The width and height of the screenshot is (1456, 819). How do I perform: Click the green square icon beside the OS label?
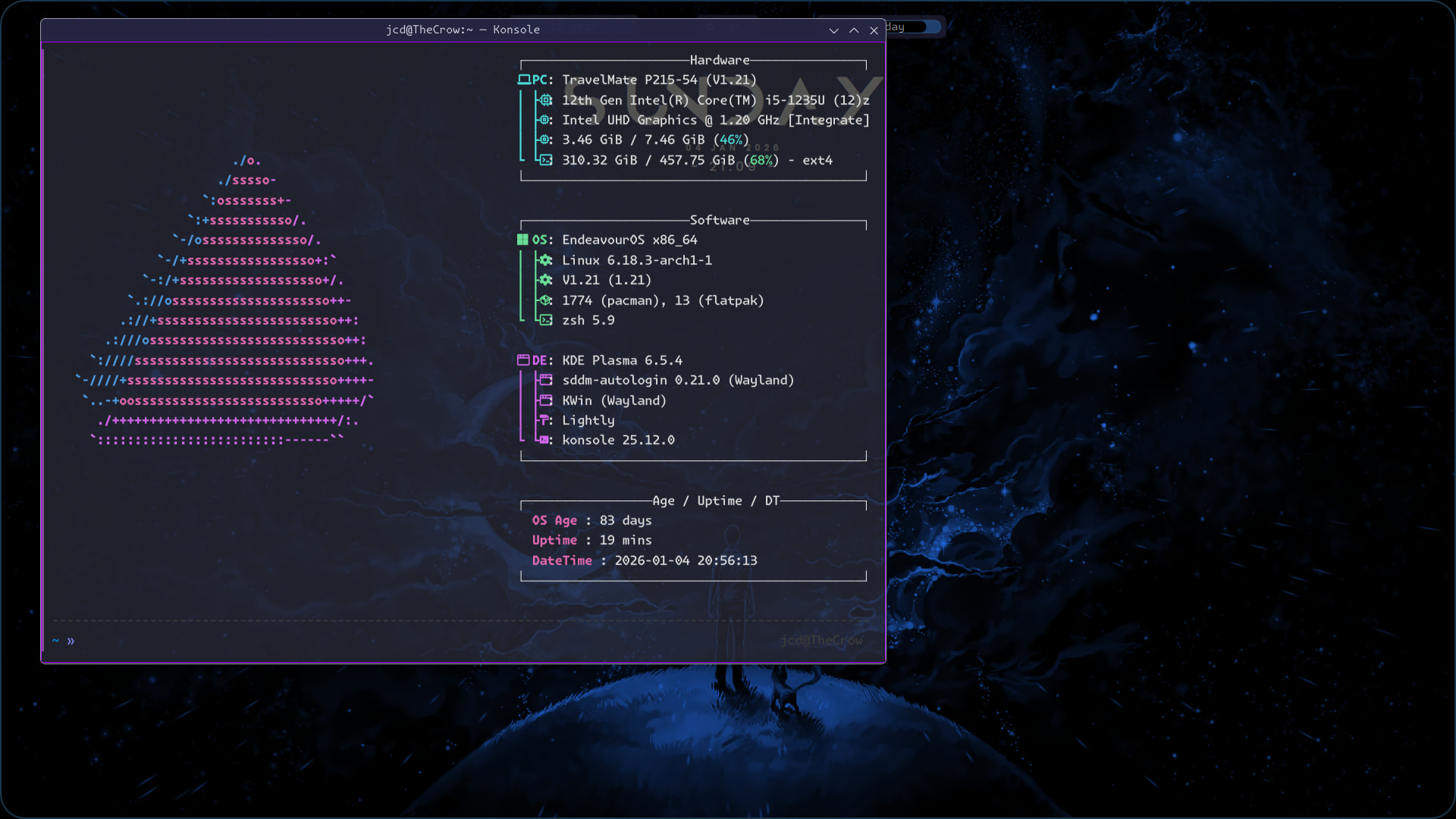(x=522, y=240)
